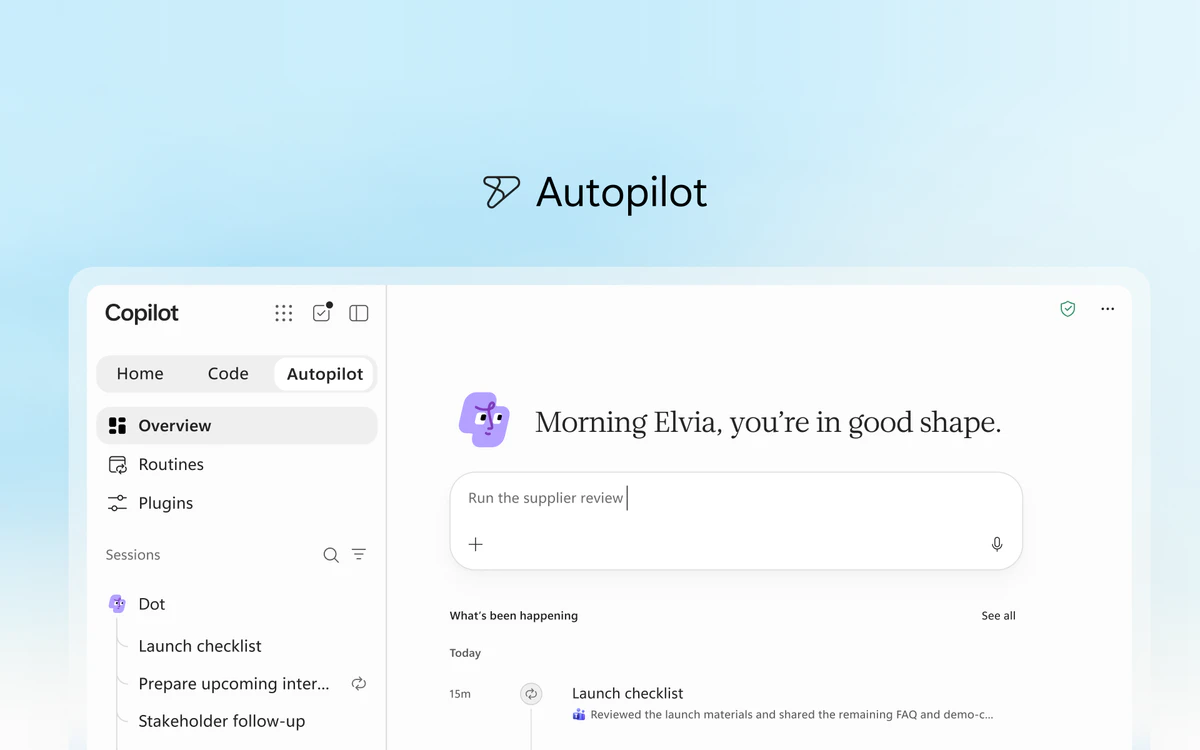Click the prompt box containing Run the supplier review
The width and height of the screenshot is (1200, 750).
point(736,521)
